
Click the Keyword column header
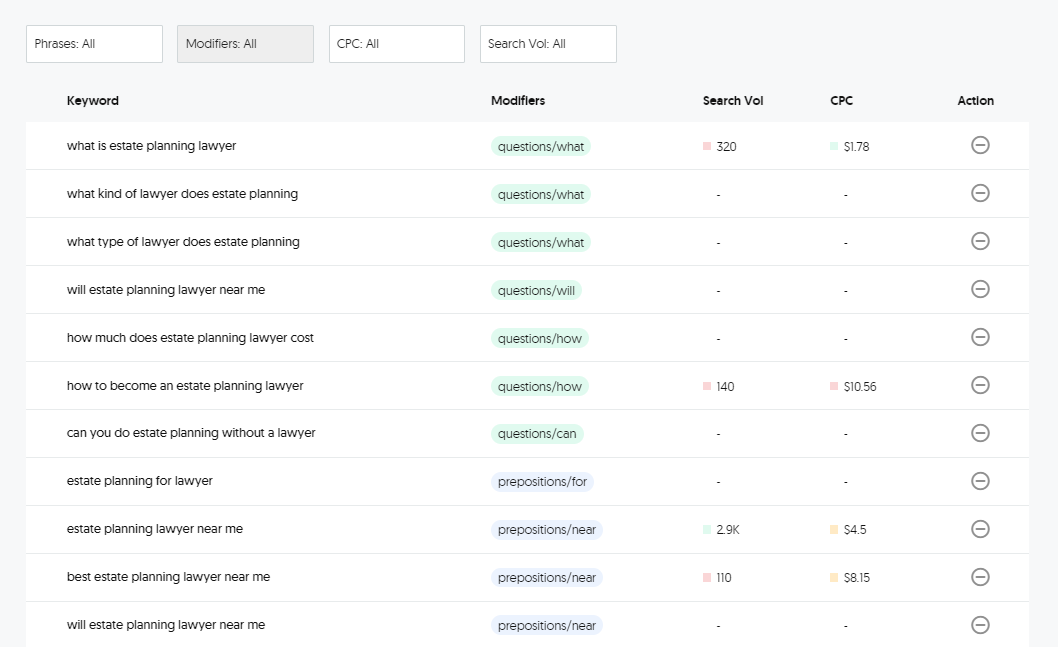[x=93, y=101]
